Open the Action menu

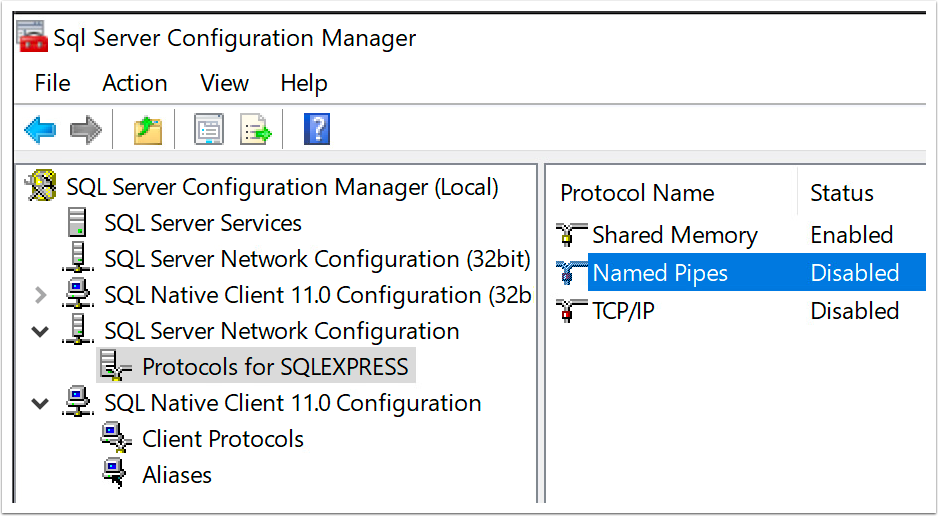tap(135, 83)
